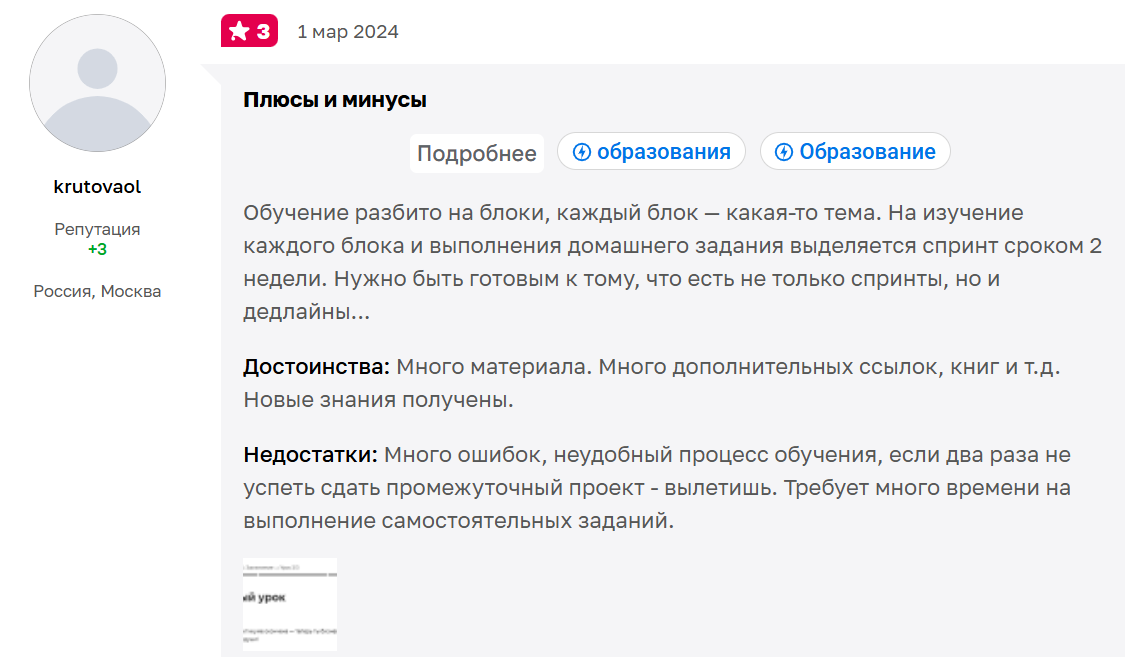Select the lowercase образования tag text
Image resolution: width=1125 pixels, height=657 pixels.
tap(664, 152)
